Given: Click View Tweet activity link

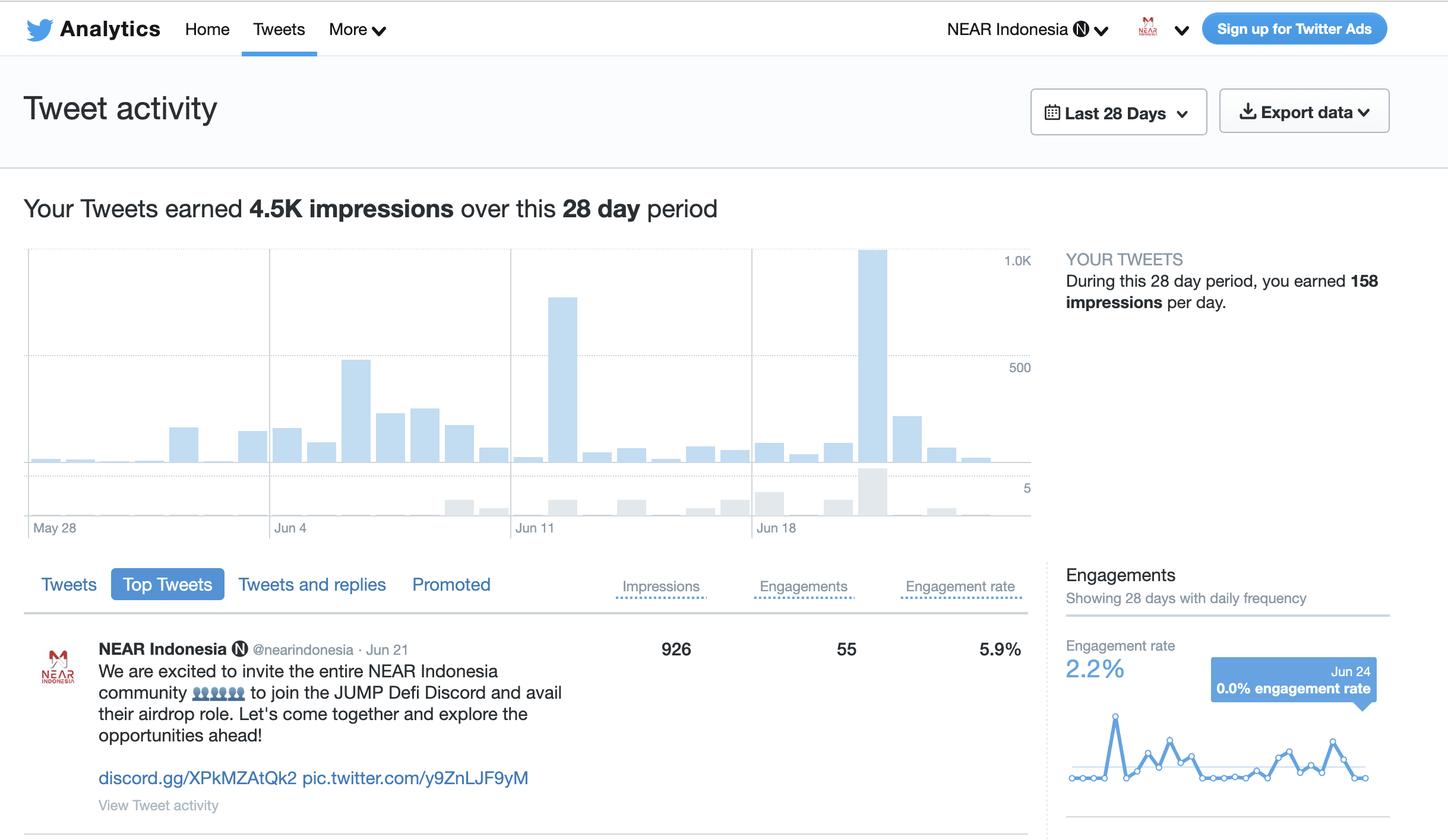Looking at the screenshot, I should tap(159, 806).
